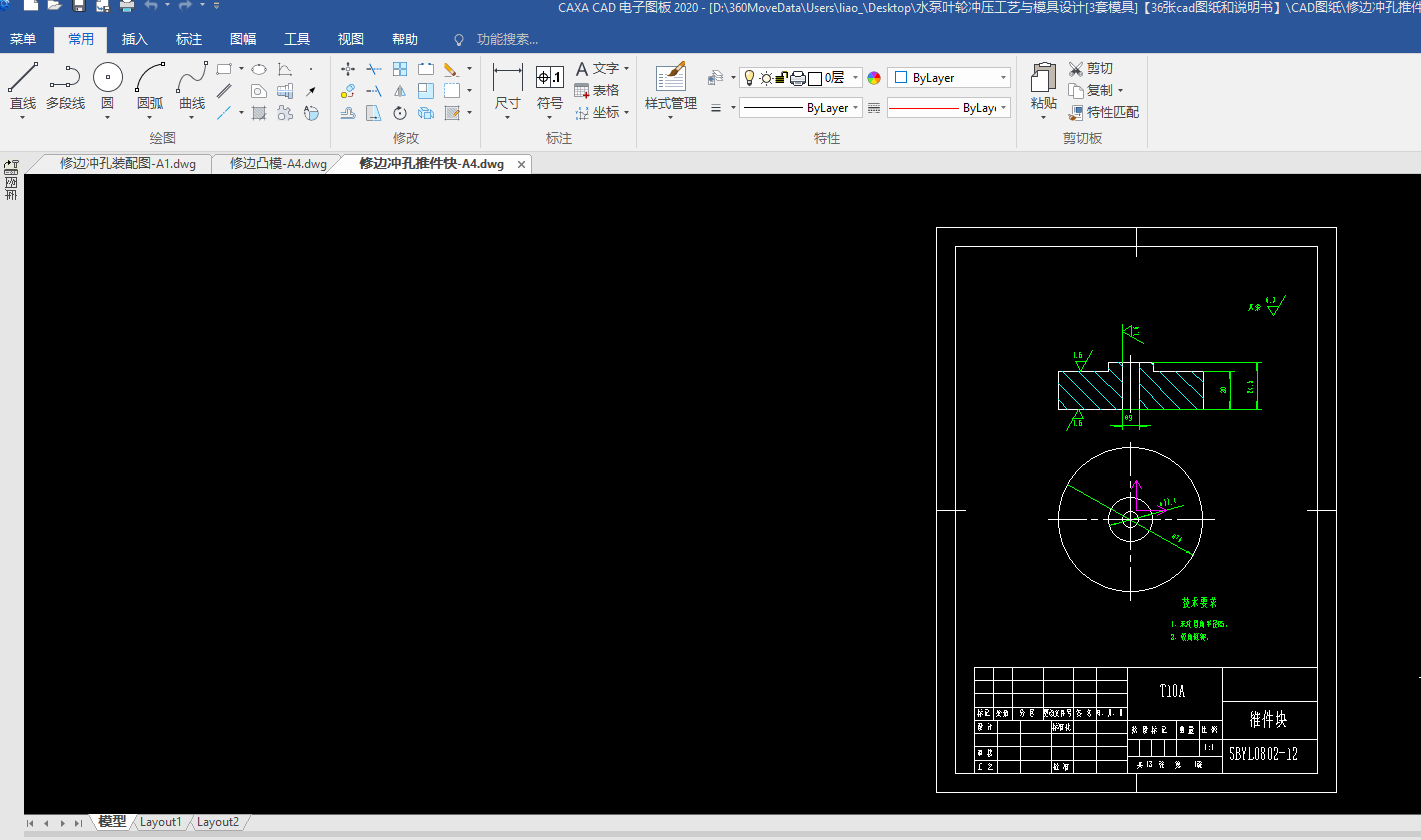Select the point drawing tool

click(x=311, y=69)
